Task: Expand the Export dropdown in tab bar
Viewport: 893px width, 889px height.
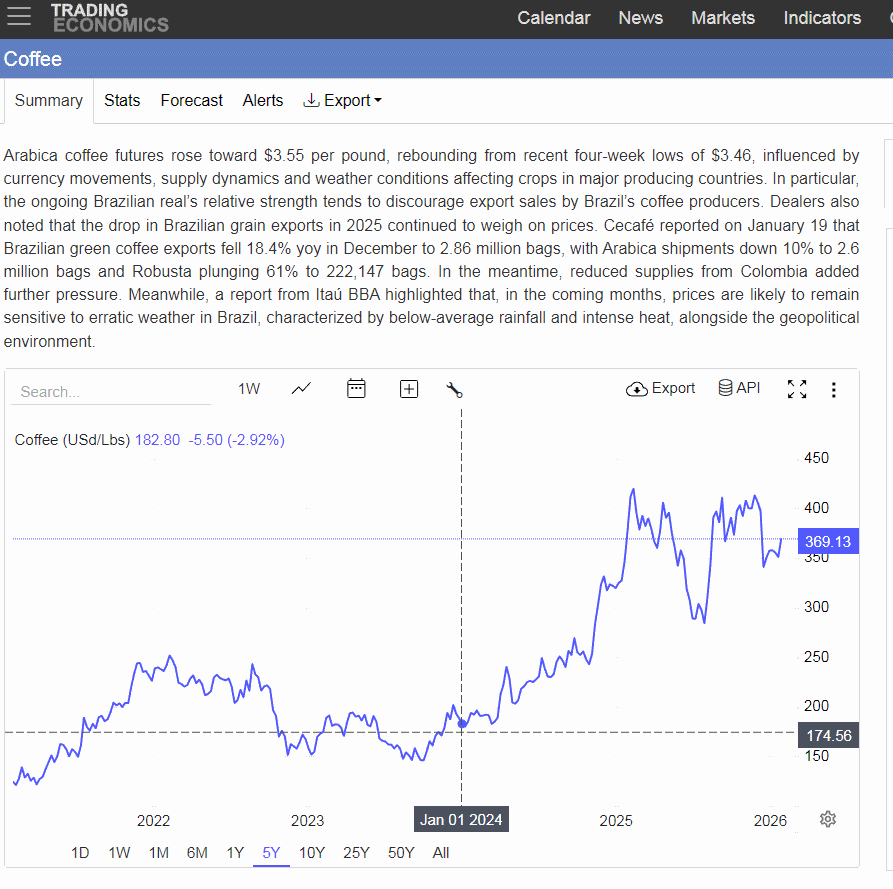Action: click(x=342, y=100)
